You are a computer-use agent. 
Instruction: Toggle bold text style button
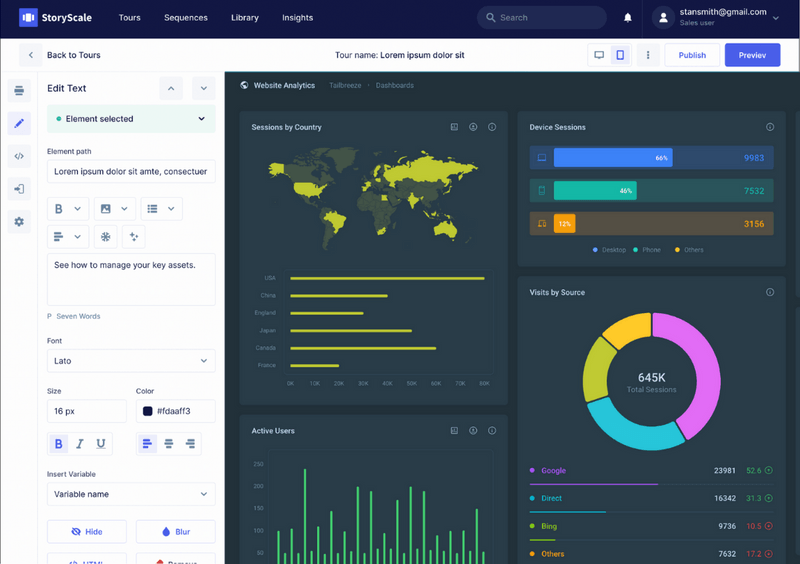[59, 444]
